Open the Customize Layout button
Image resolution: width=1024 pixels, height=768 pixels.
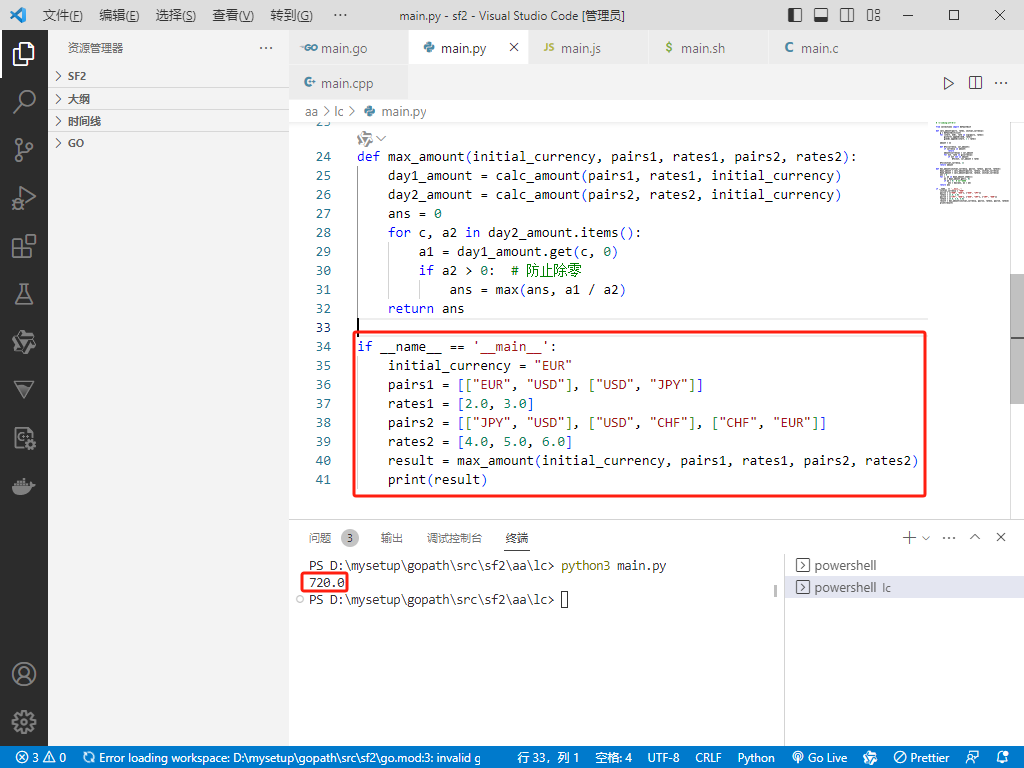[873, 15]
